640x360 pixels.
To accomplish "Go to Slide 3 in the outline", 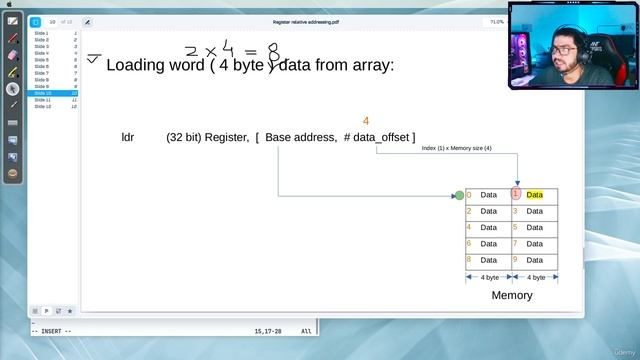I will [x=53, y=47].
